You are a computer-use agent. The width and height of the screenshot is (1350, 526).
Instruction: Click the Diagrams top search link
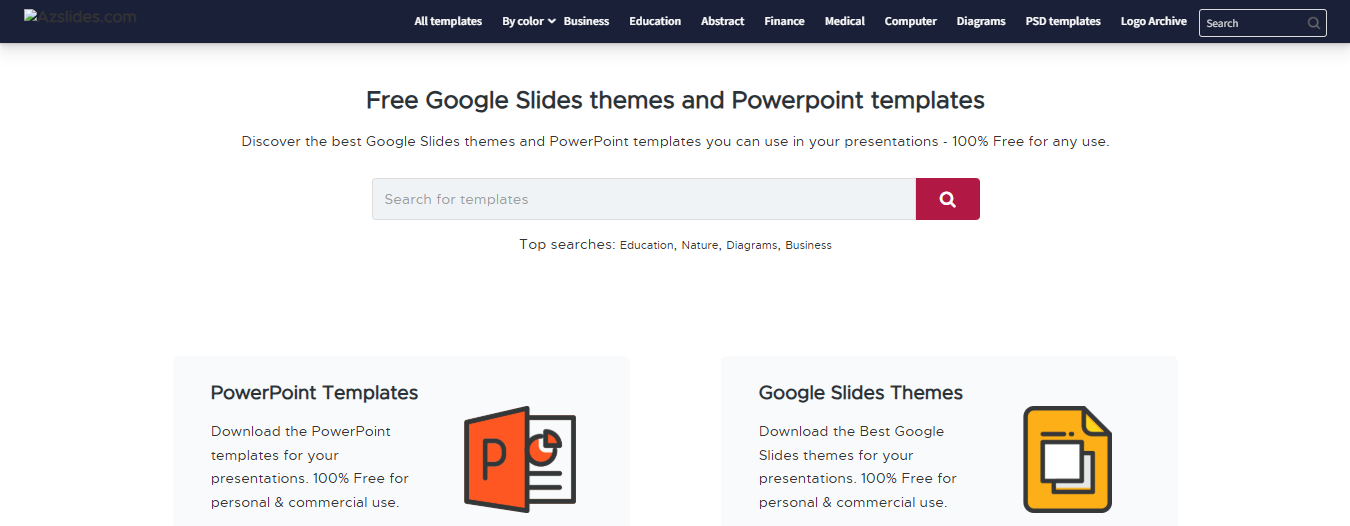click(x=752, y=245)
